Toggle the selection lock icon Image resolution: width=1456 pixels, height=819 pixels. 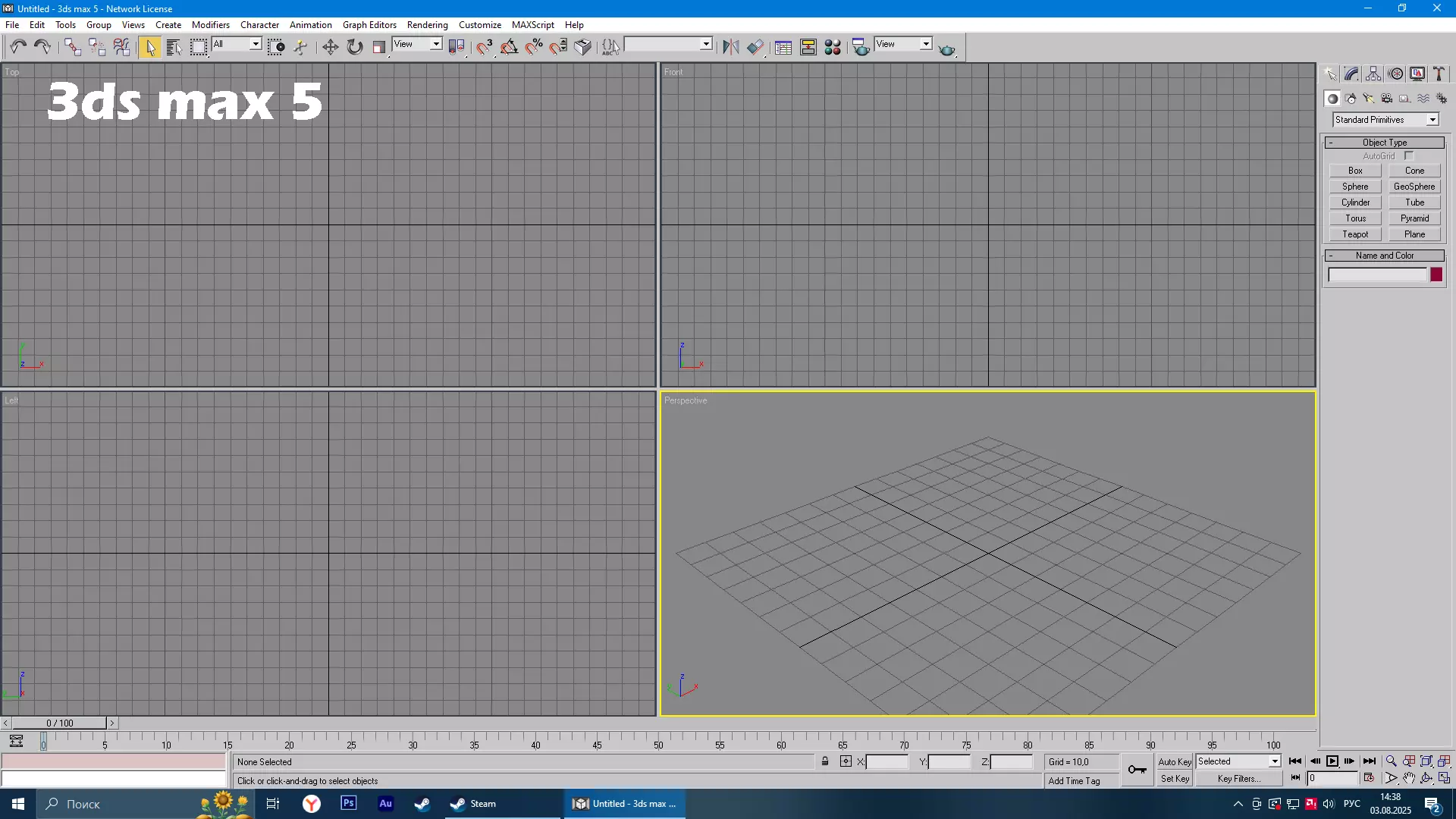coord(825,761)
